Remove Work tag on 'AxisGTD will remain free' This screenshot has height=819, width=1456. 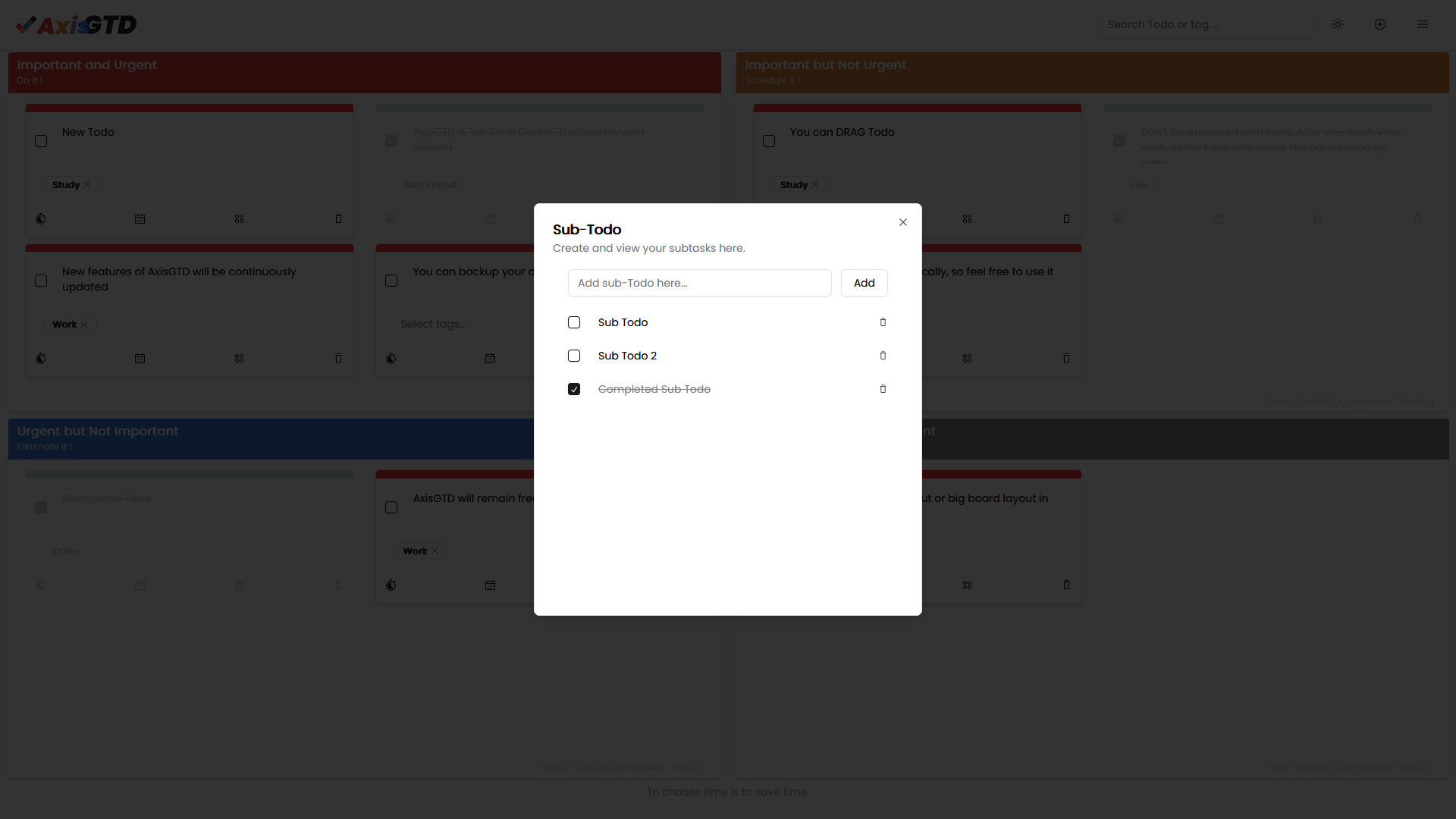[435, 551]
